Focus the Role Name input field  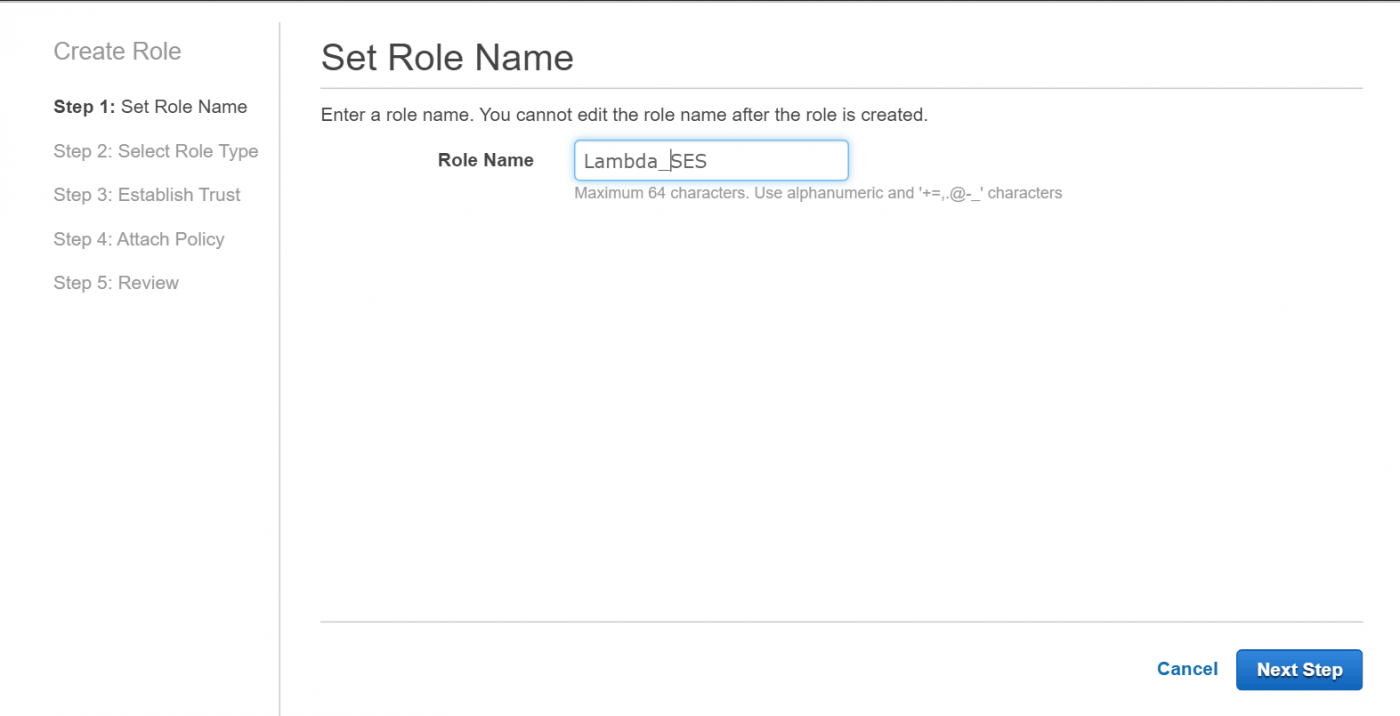(711, 161)
